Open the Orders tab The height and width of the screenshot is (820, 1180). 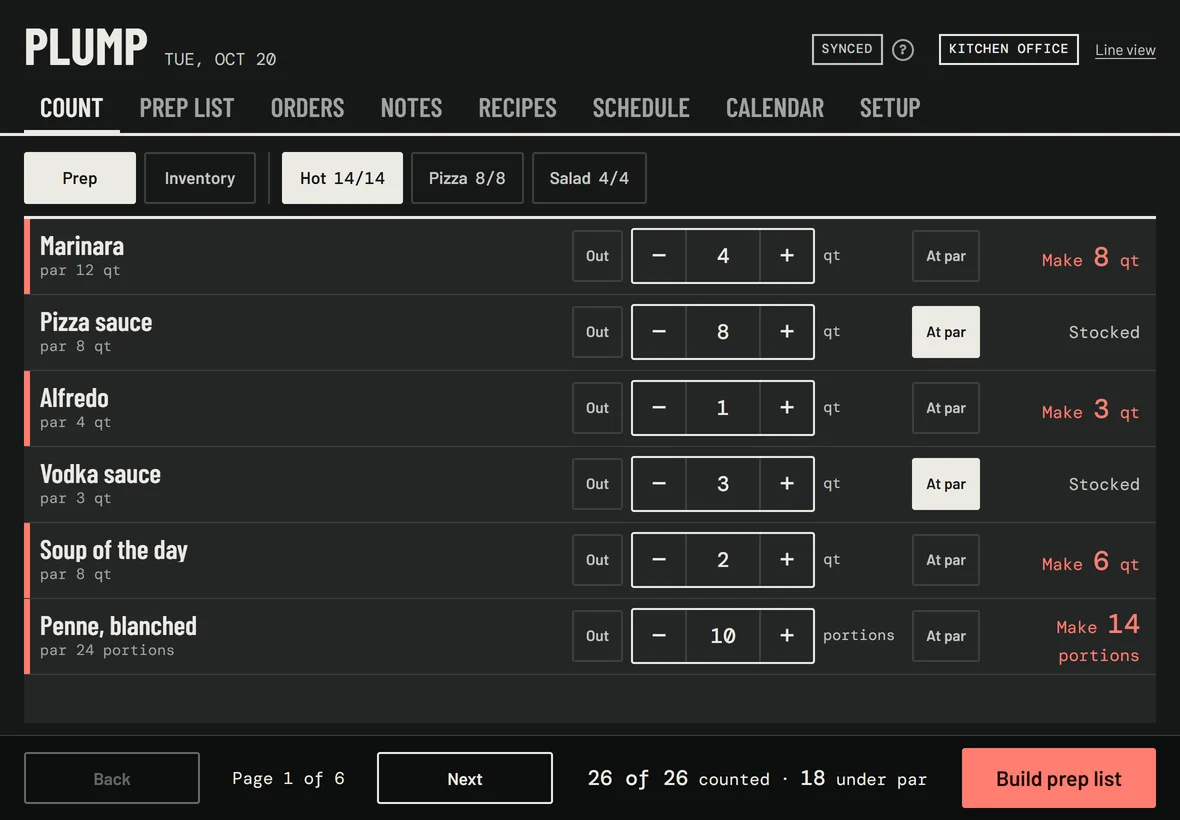(x=307, y=108)
